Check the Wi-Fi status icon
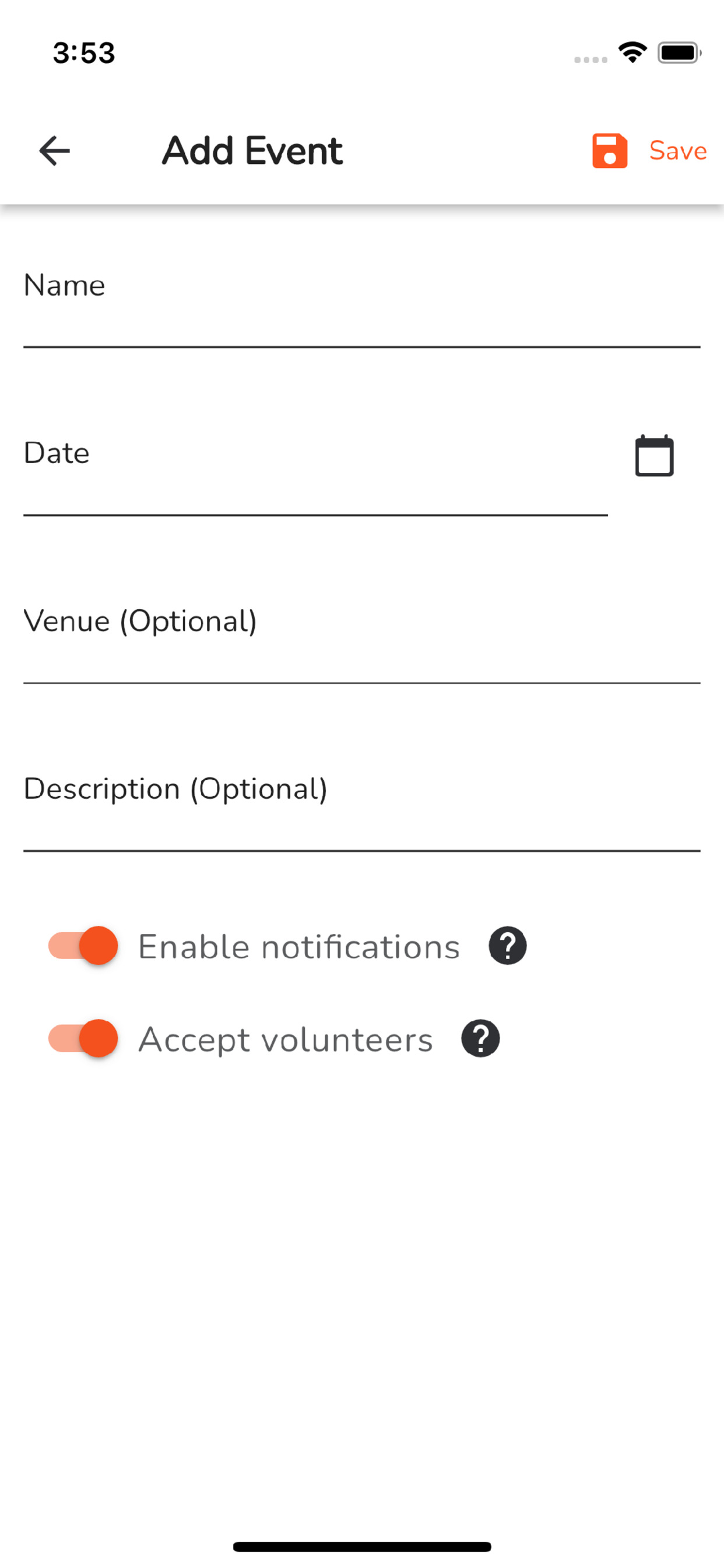The image size is (724, 1568). (x=632, y=52)
